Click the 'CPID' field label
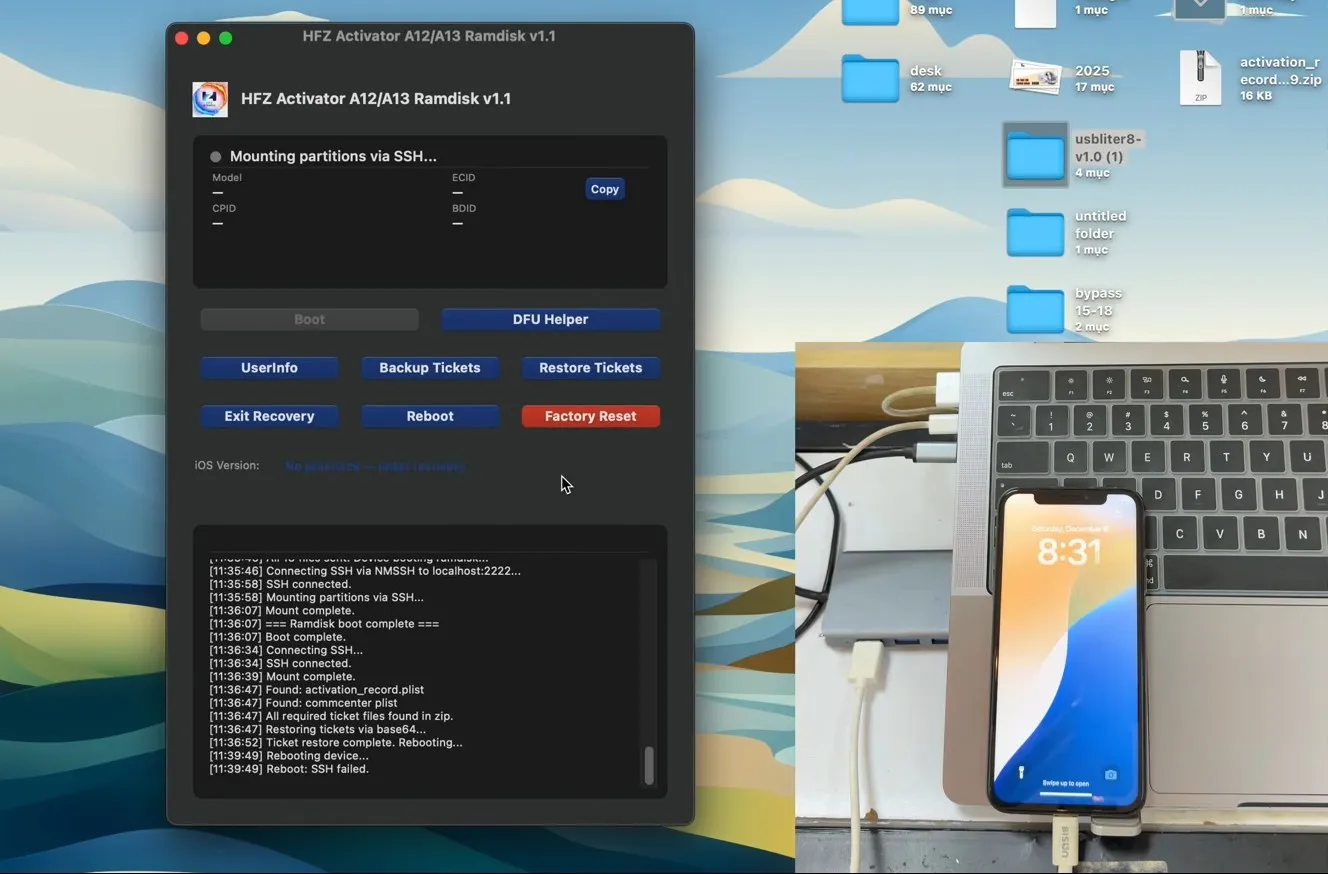This screenshot has width=1328, height=874. click(224, 209)
